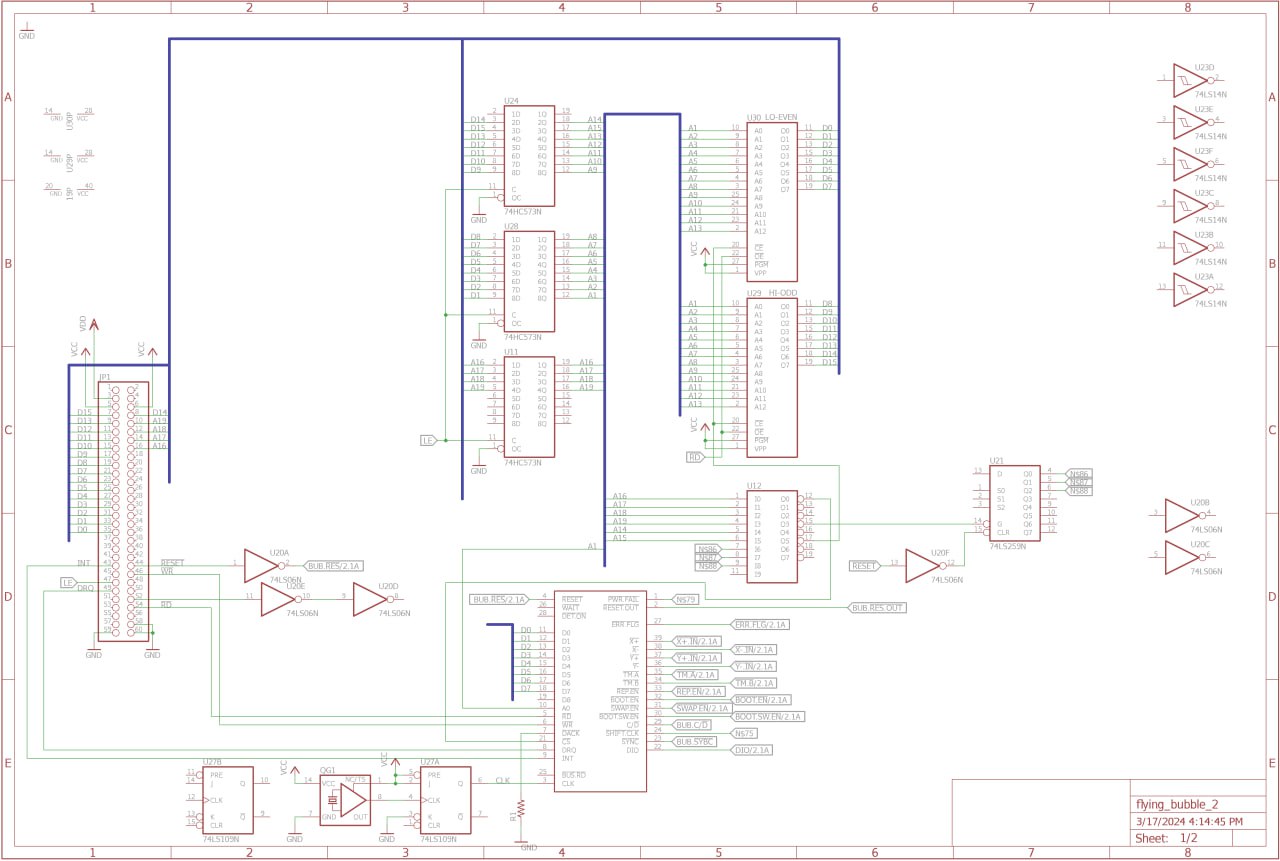This screenshot has width=1280, height=861.
Task: Click the flying_bubble_2 title block text
Action: pos(1177,804)
